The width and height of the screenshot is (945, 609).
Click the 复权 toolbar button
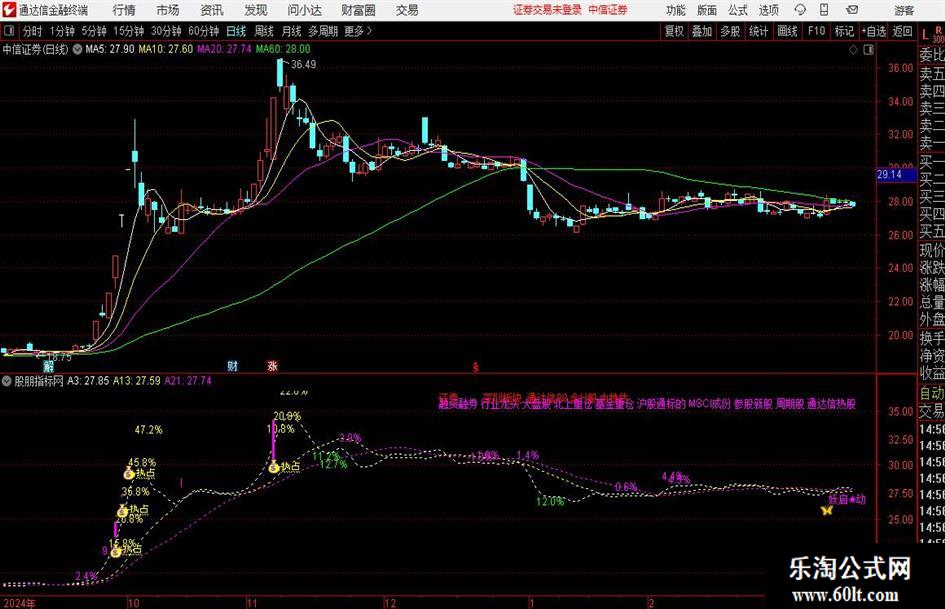674,31
